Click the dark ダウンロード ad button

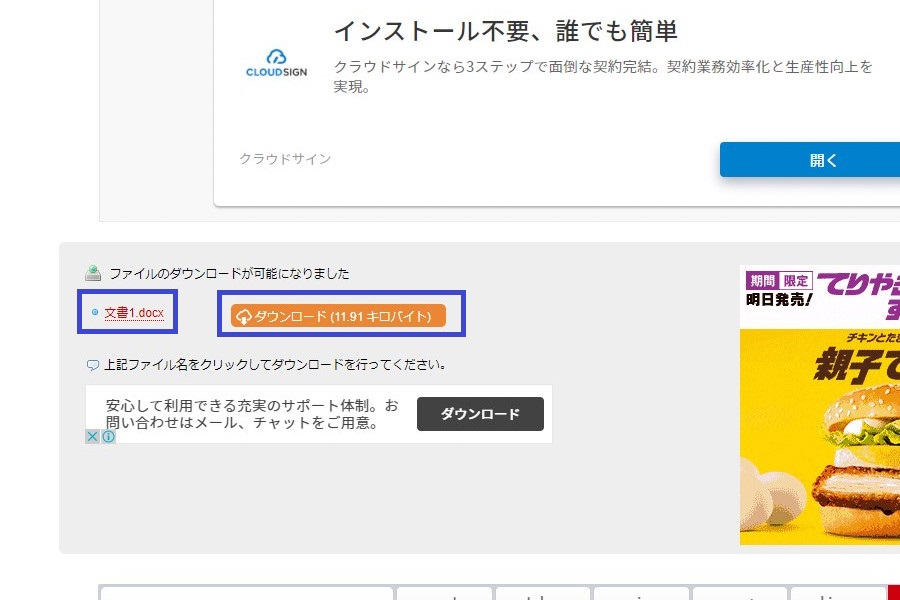[480, 414]
